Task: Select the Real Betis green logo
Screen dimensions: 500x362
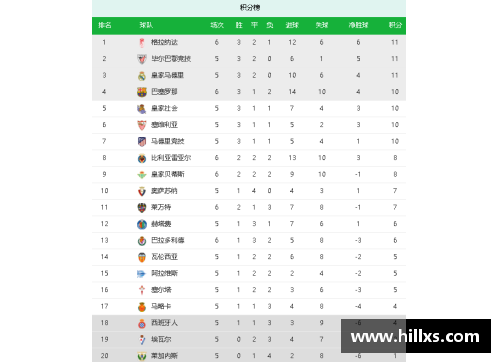Action: click(x=142, y=175)
